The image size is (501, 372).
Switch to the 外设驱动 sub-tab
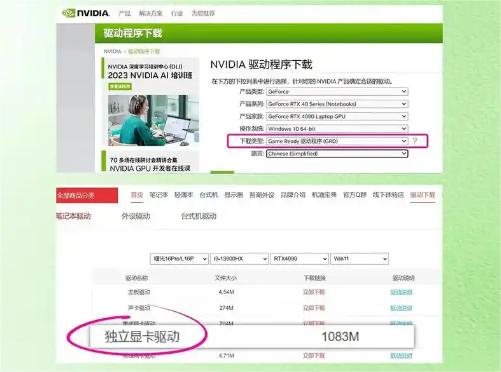136,216
